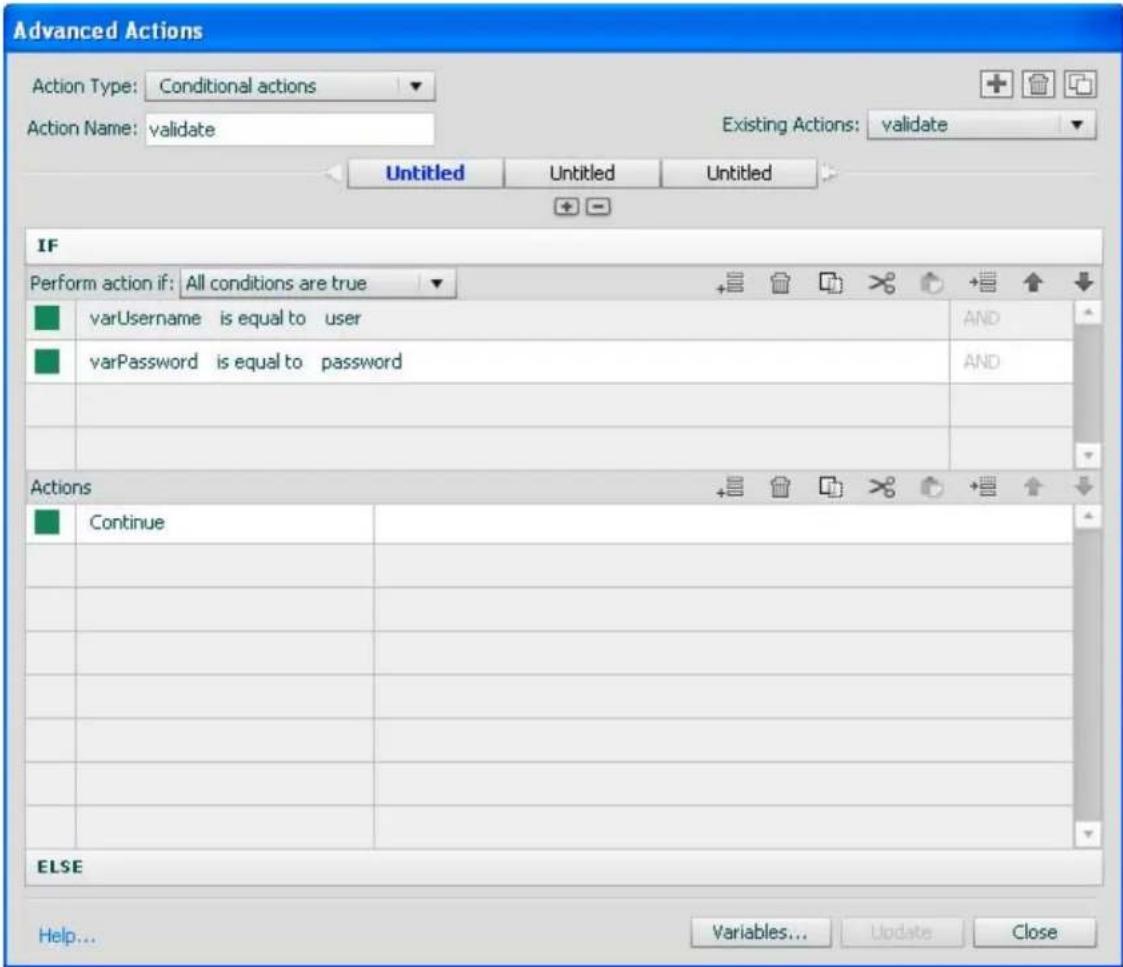Move the action up in Actions toolbar

point(1033,487)
